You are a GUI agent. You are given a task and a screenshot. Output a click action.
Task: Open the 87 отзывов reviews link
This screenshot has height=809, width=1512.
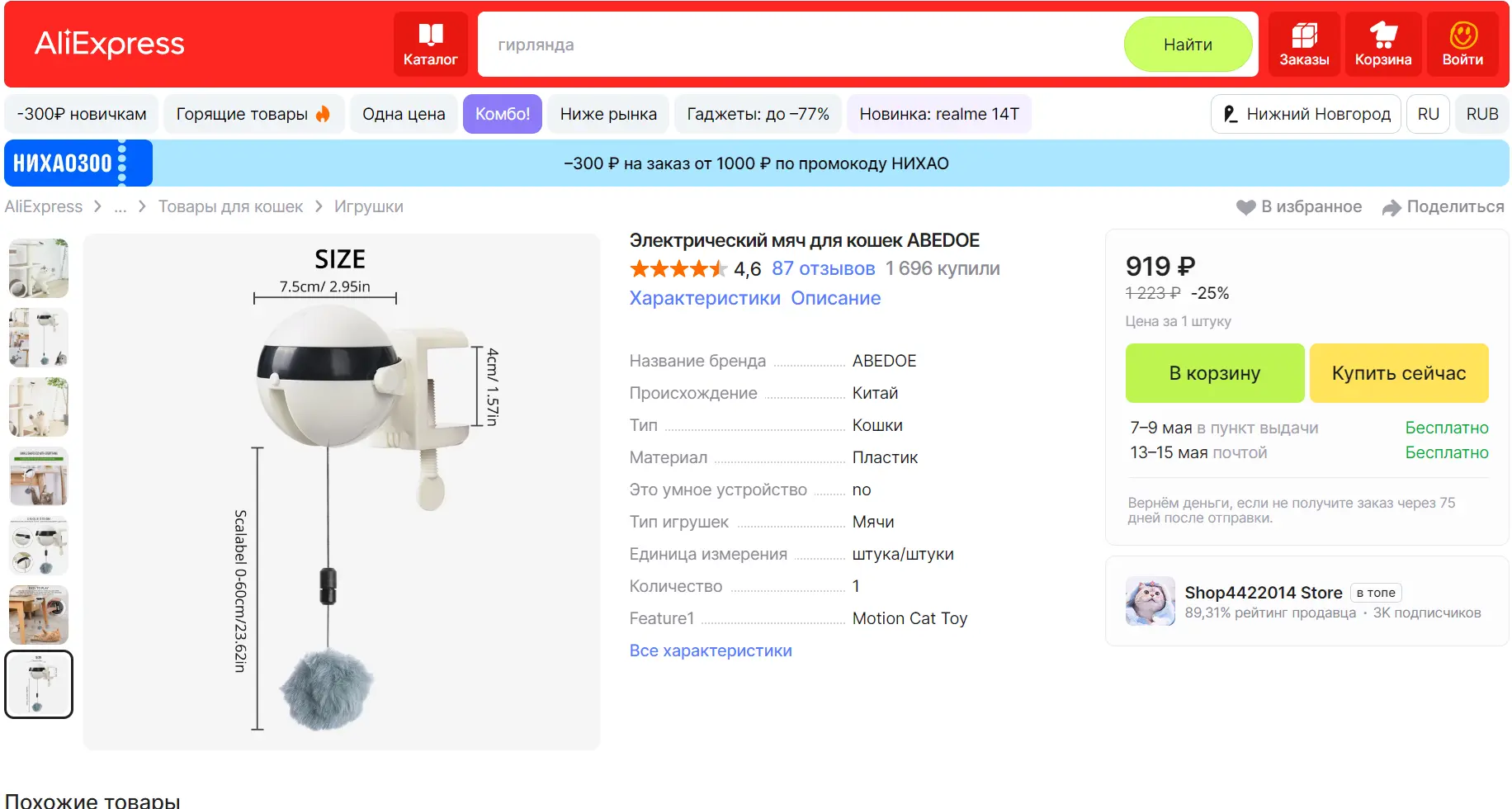click(x=823, y=268)
